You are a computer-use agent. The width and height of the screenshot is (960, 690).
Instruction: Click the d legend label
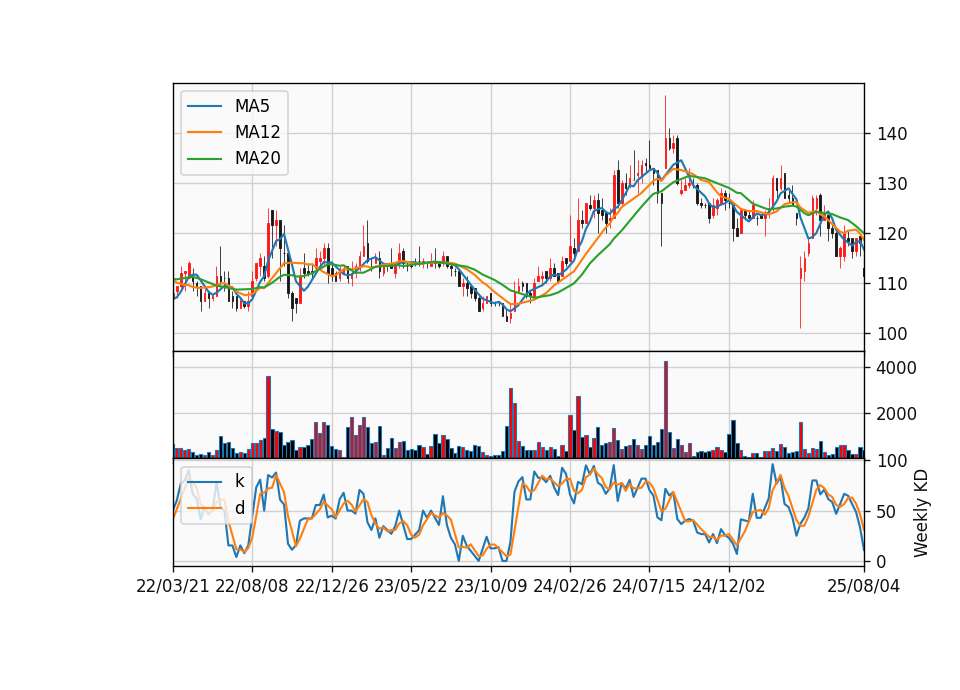(240, 508)
